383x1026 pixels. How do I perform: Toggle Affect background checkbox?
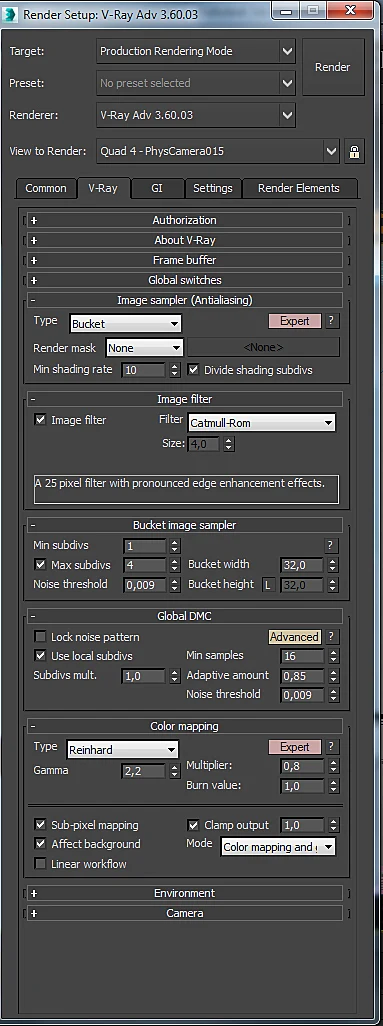point(41,844)
